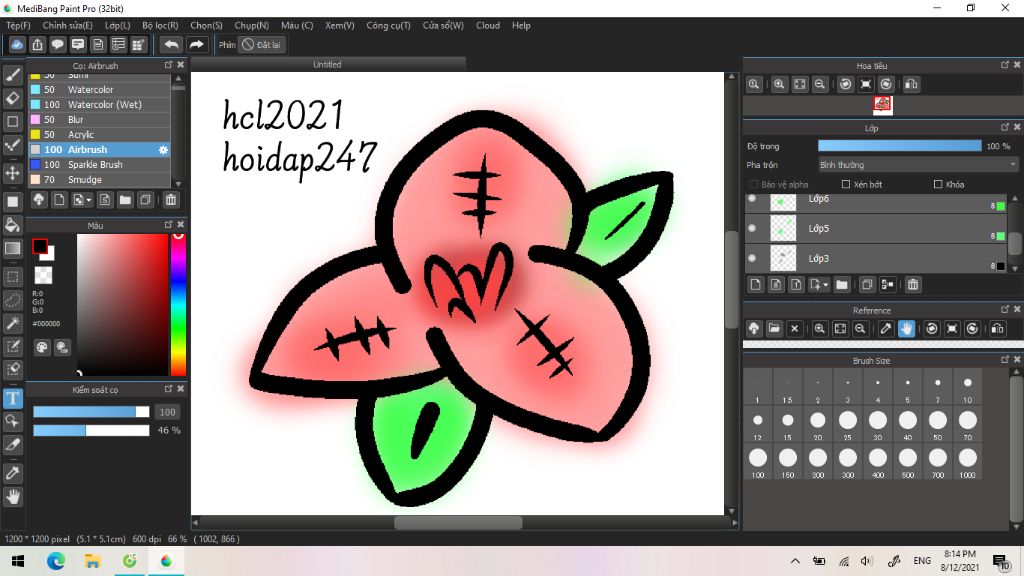Undock the Lớp layers panel

[1004, 127]
